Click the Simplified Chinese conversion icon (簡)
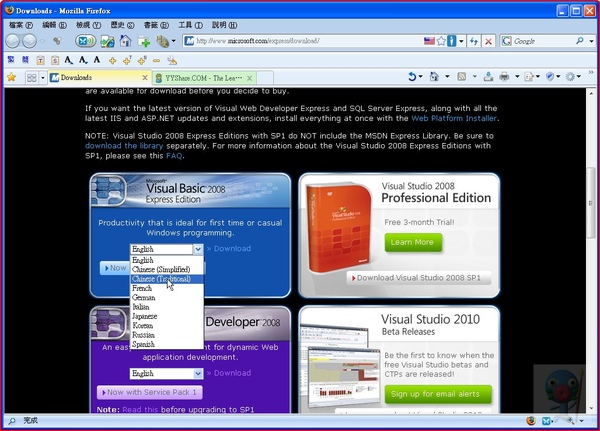The image size is (600, 431). tap(25, 60)
